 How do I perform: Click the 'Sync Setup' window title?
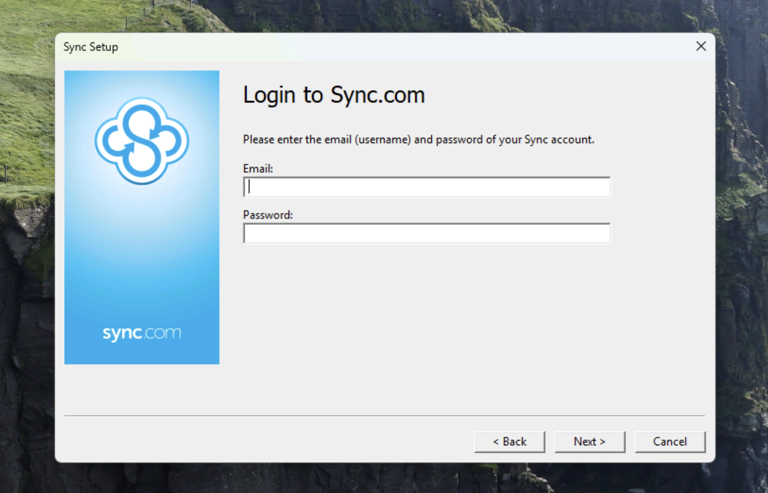(x=91, y=47)
